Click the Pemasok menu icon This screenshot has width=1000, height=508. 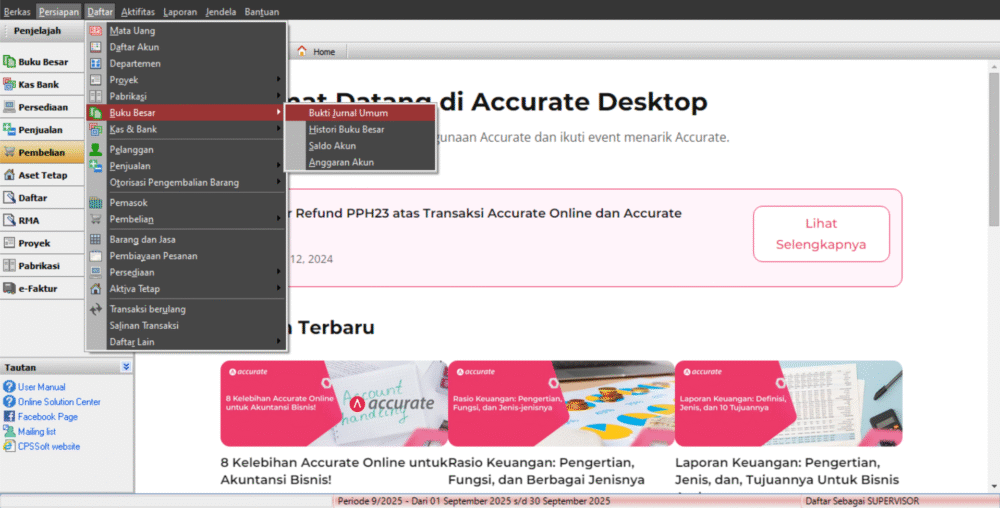pos(96,203)
